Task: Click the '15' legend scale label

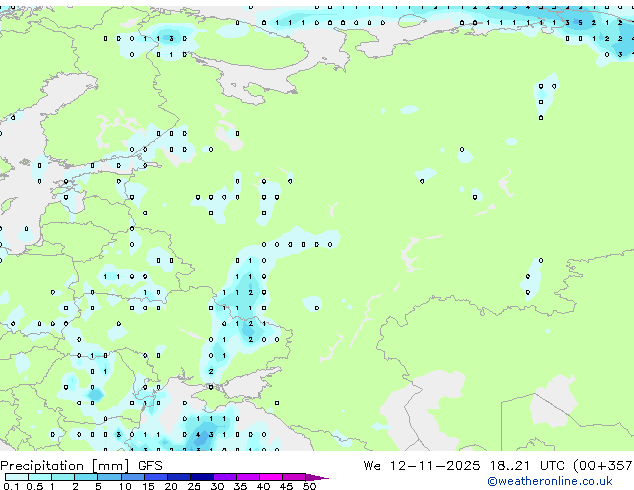Action: (148, 486)
